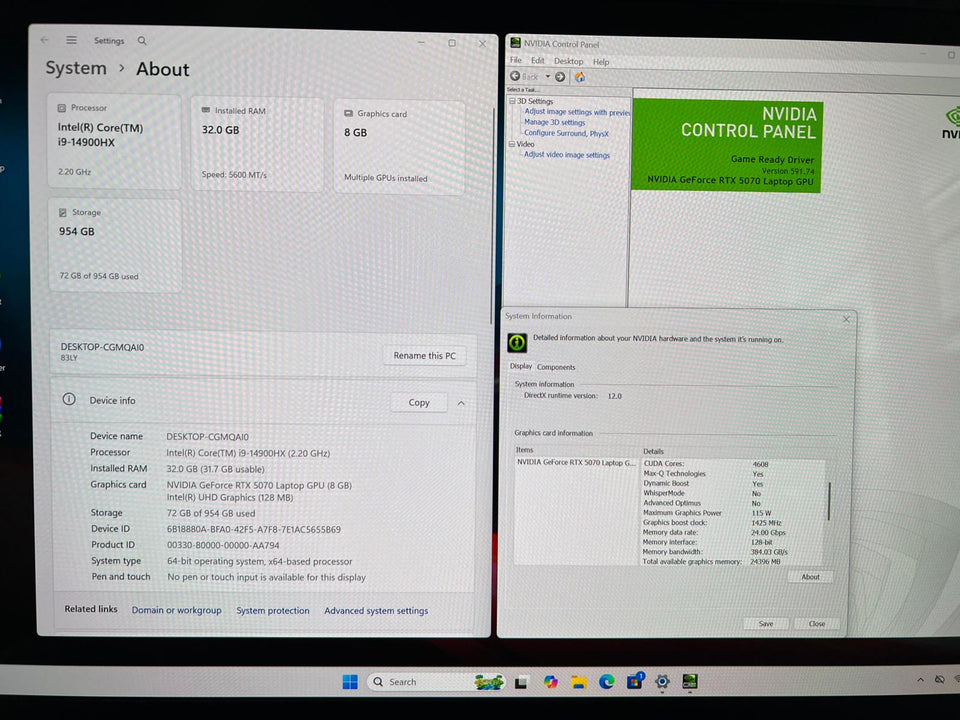Click Save in the System Information dialog
This screenshot has height=720, width=960.
tap(766, 623)
